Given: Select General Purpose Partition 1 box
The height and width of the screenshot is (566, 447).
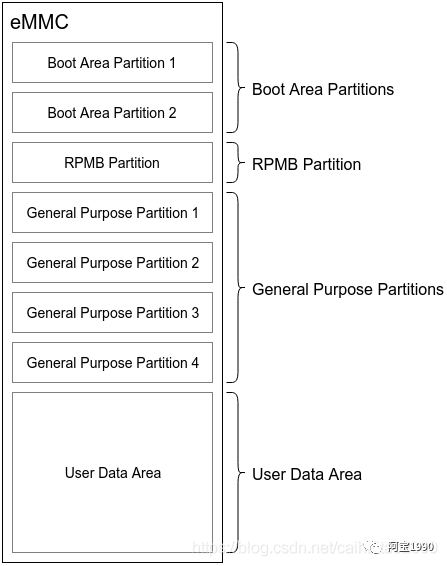Looking at the screenshot, I should coord(112,213).
